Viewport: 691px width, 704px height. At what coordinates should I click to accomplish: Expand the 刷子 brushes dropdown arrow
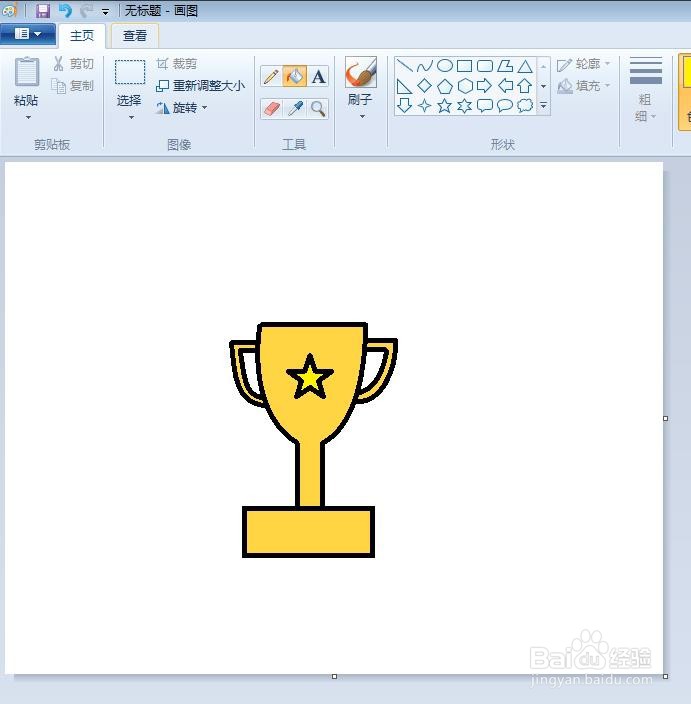click(x=362, y=117)
